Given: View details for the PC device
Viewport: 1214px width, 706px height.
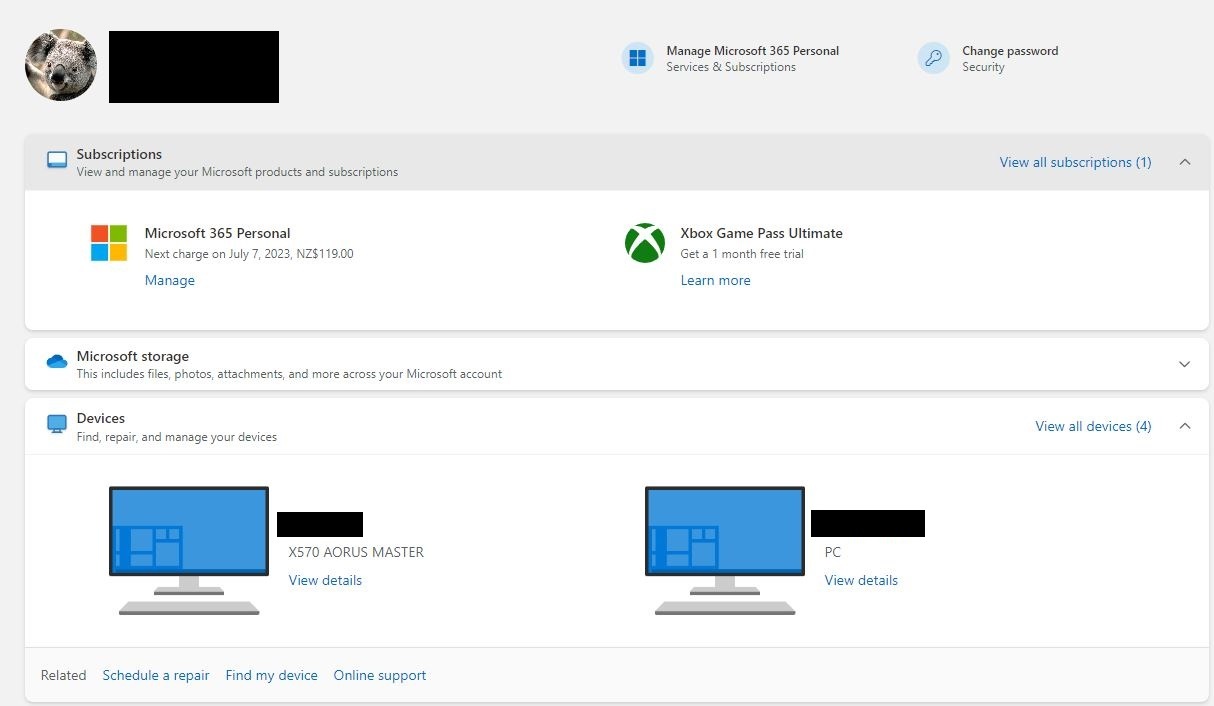Looking at the screenshot, I should pos(861,580).
